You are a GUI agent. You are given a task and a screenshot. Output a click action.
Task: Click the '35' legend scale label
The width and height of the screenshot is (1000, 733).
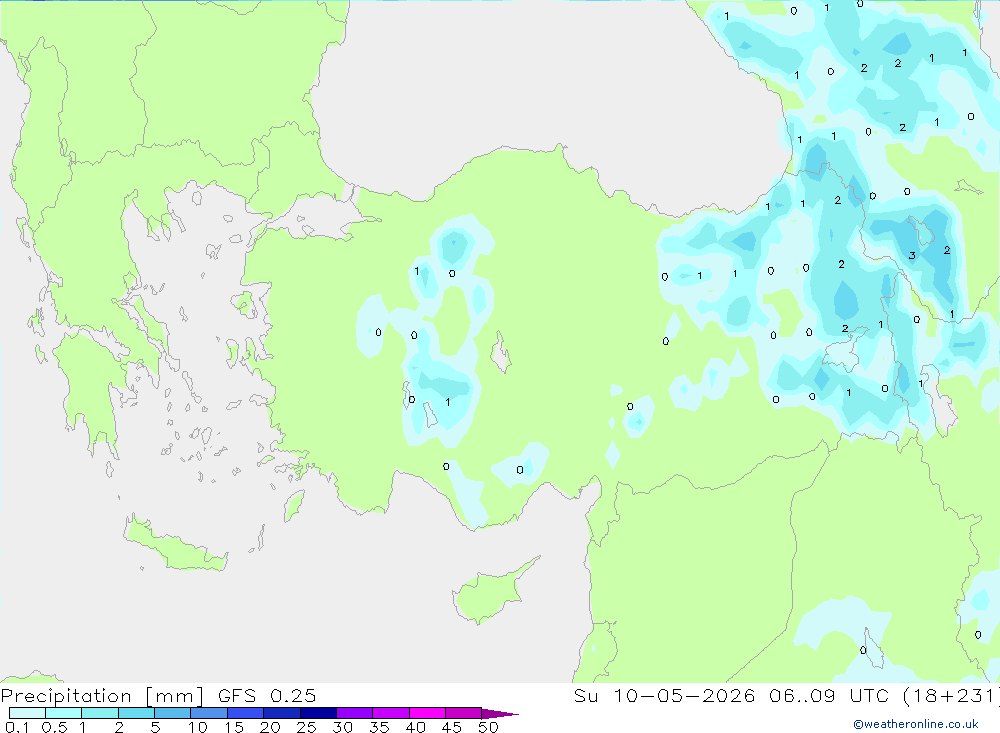[379, 727]
